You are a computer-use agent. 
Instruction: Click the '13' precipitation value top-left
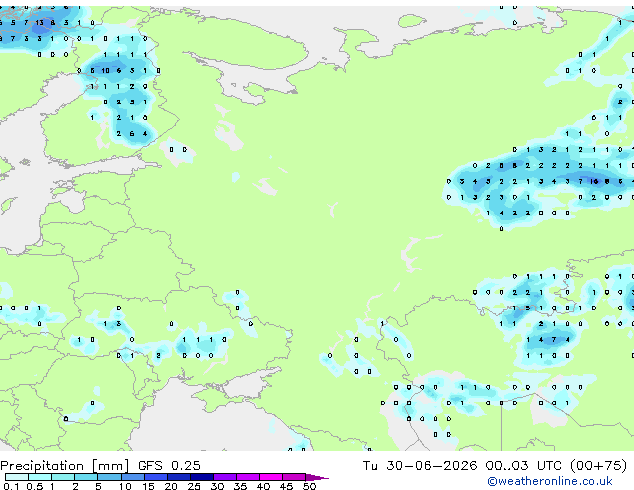[x=39, y=23]
